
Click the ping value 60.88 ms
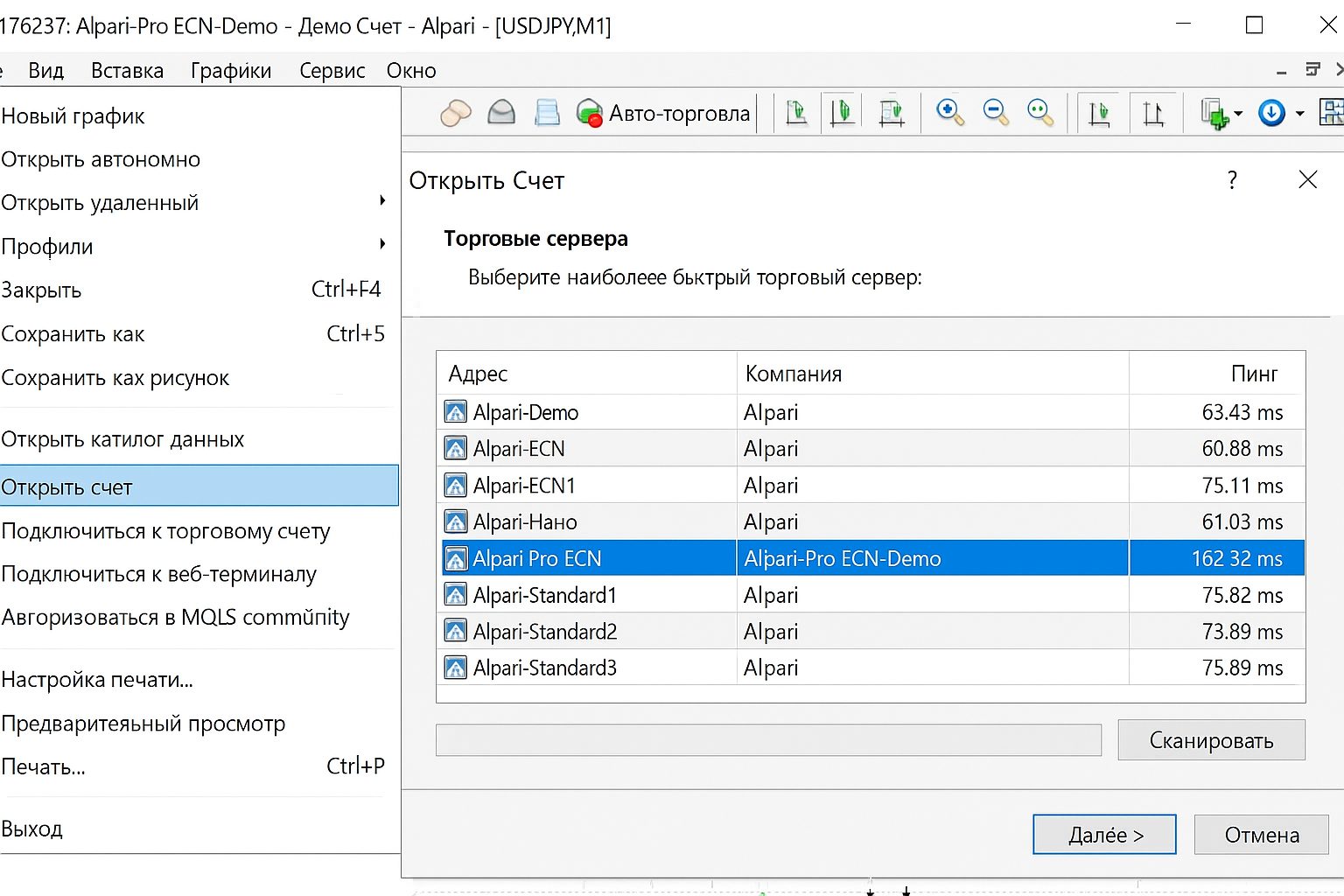1242,449
